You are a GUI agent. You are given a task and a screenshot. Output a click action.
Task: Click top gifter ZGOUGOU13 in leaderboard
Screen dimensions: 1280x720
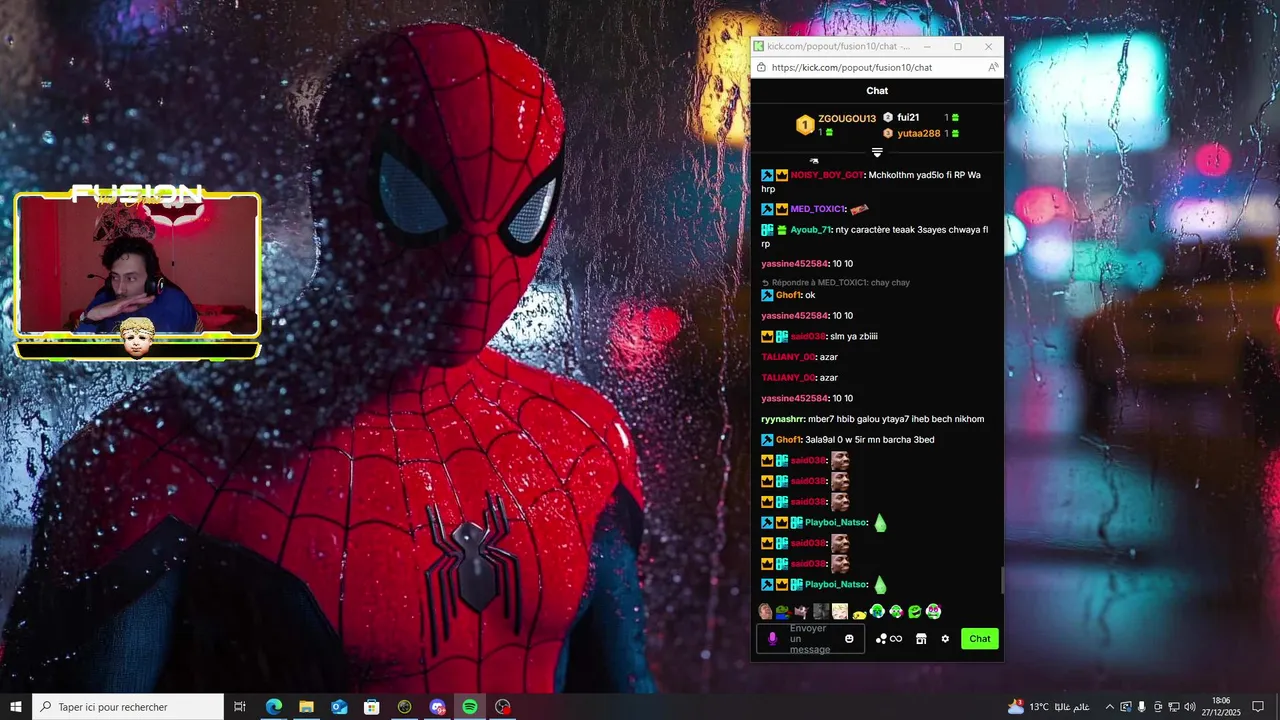847,119
